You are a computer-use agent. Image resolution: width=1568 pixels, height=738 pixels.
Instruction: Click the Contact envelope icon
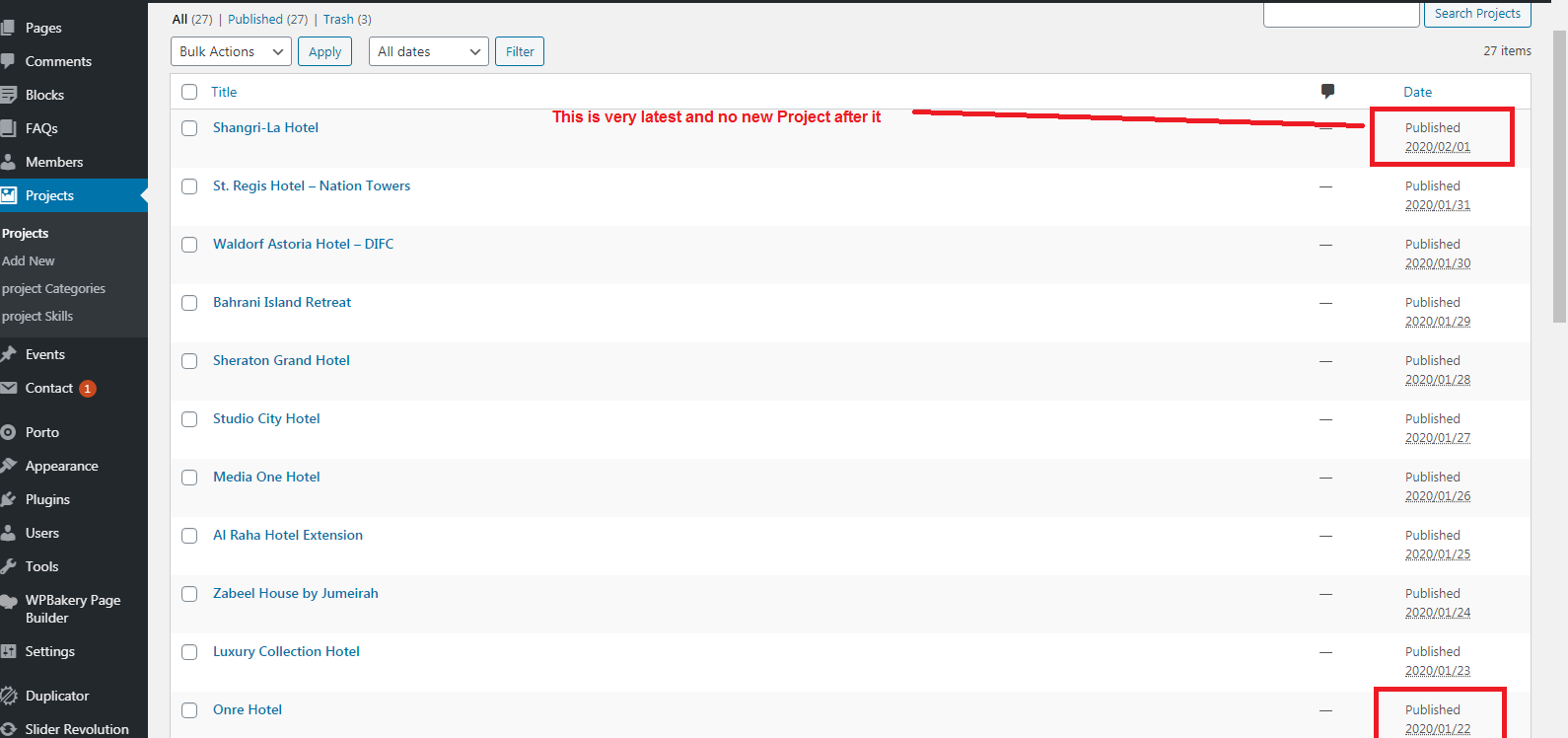click(x=9, y=388)
